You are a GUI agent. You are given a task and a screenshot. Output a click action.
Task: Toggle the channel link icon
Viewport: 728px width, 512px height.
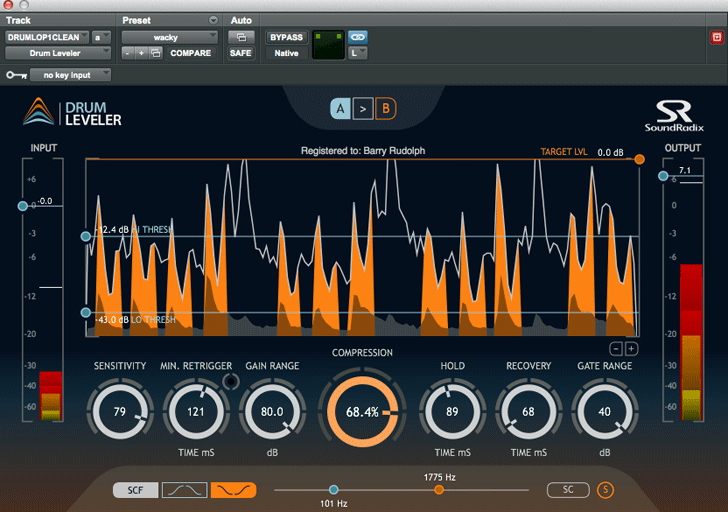(358, 37)
